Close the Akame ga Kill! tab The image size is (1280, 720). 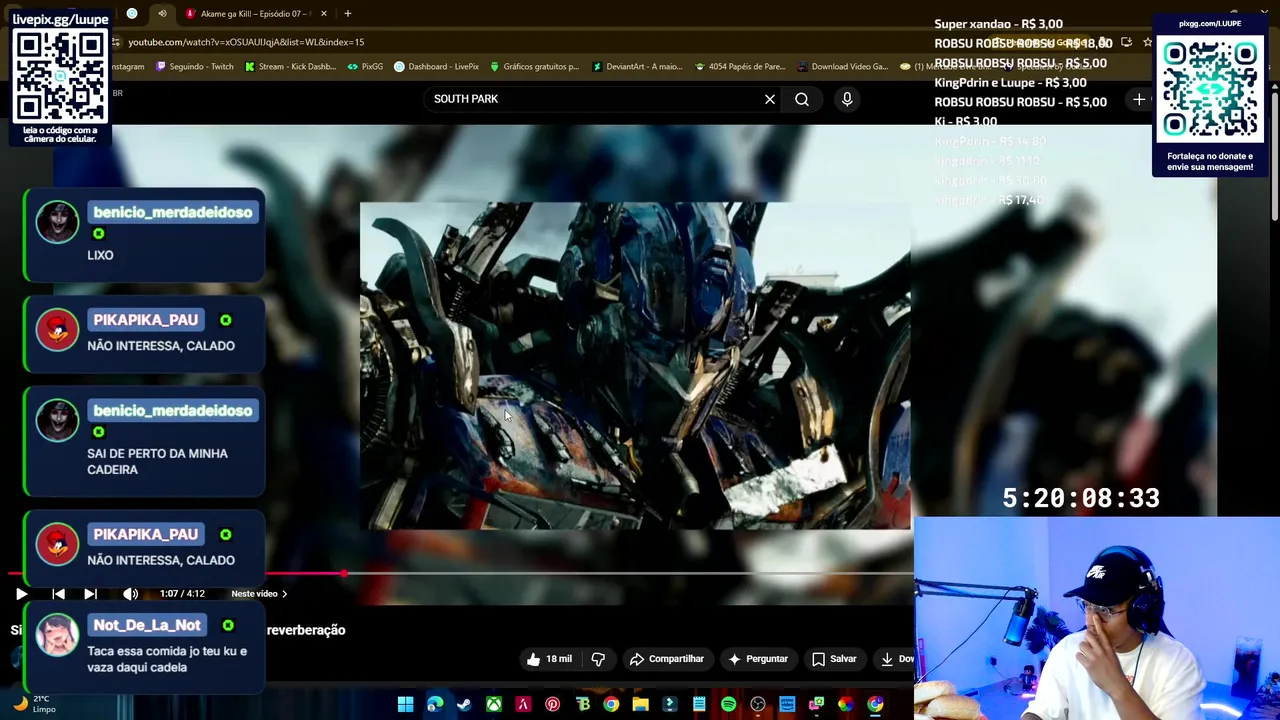[323, 14]
